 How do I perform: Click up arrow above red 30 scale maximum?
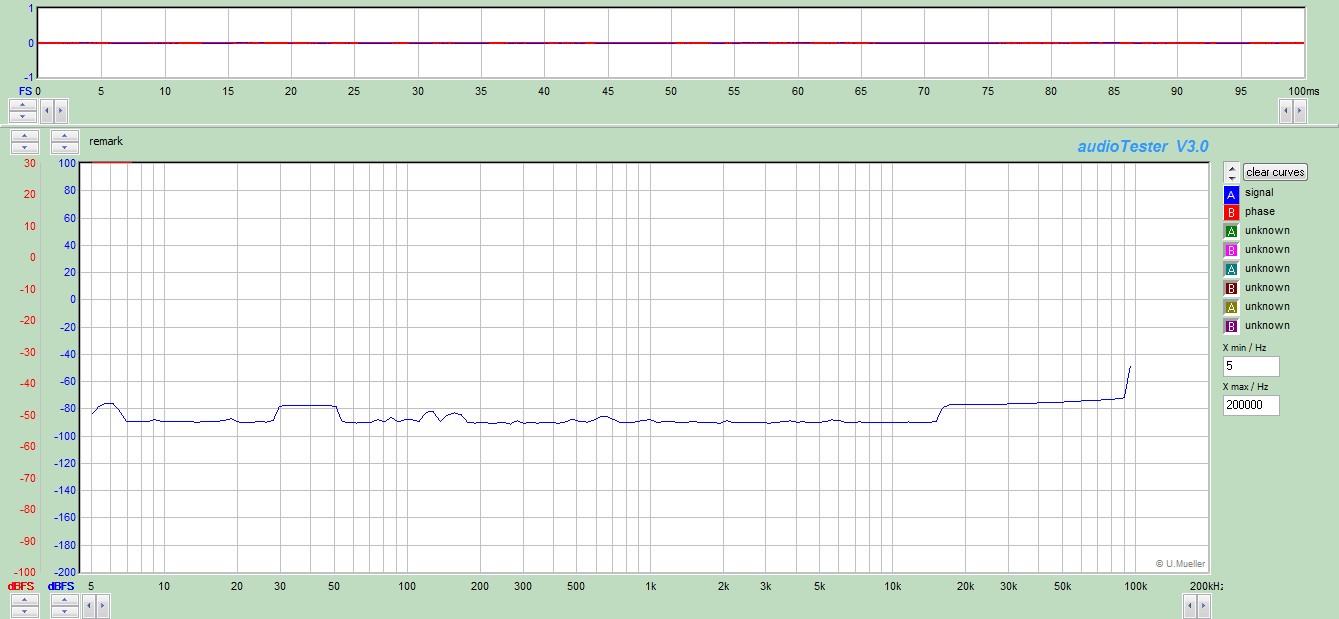(x=24, y=135)
